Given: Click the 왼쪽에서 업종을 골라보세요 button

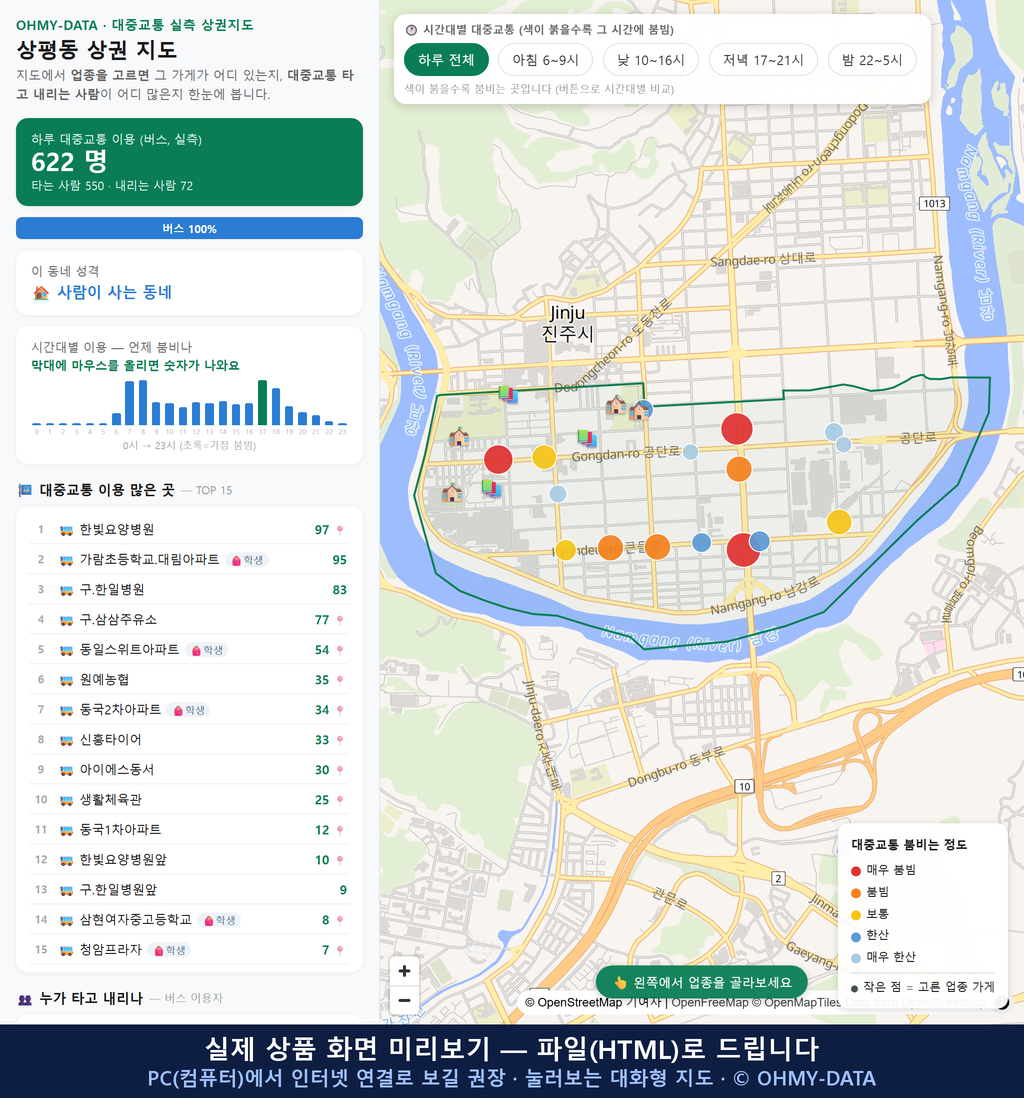Looking at the screenshot, I should pyautogui.click(x=702, y=982).
